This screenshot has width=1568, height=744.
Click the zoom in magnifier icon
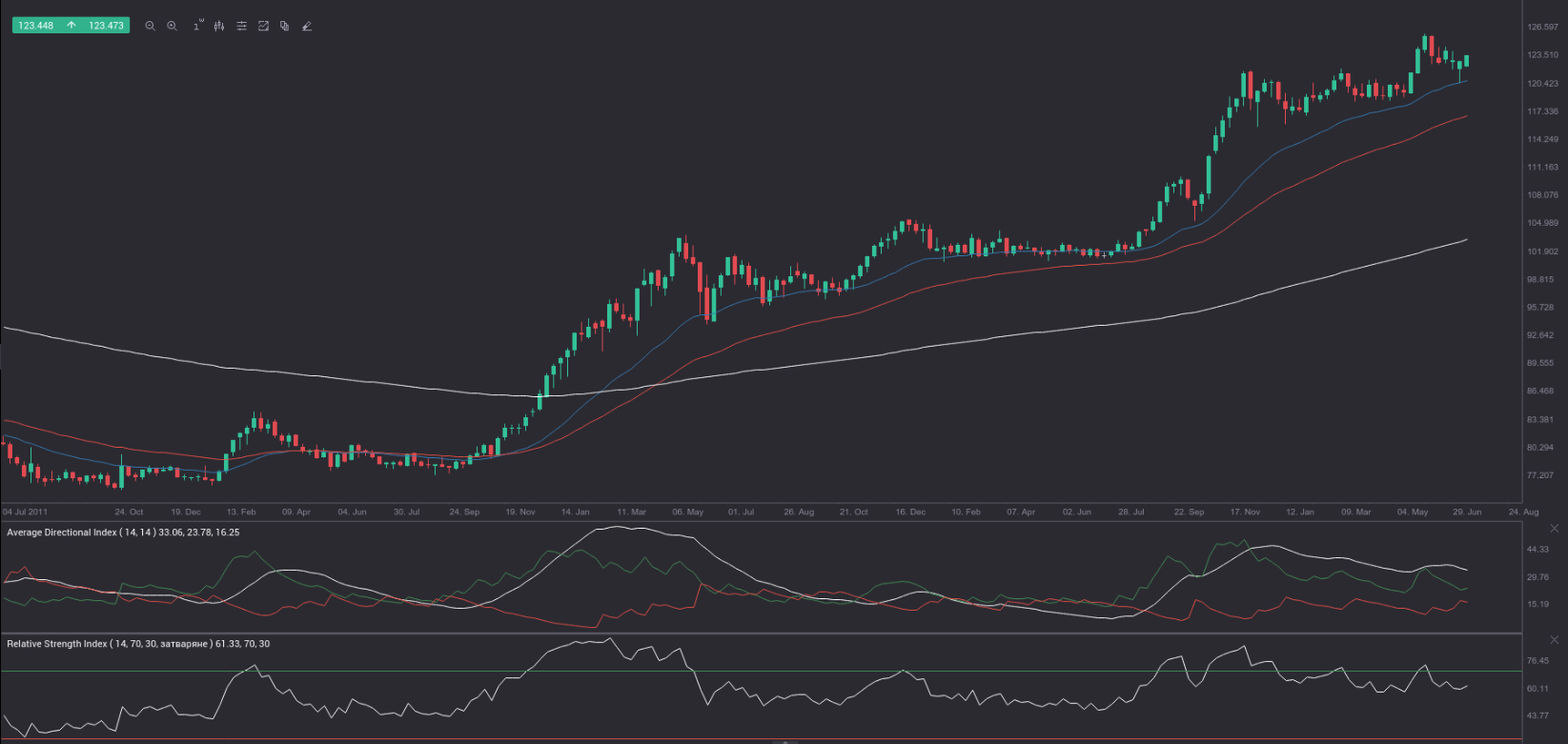pos(172,26)
